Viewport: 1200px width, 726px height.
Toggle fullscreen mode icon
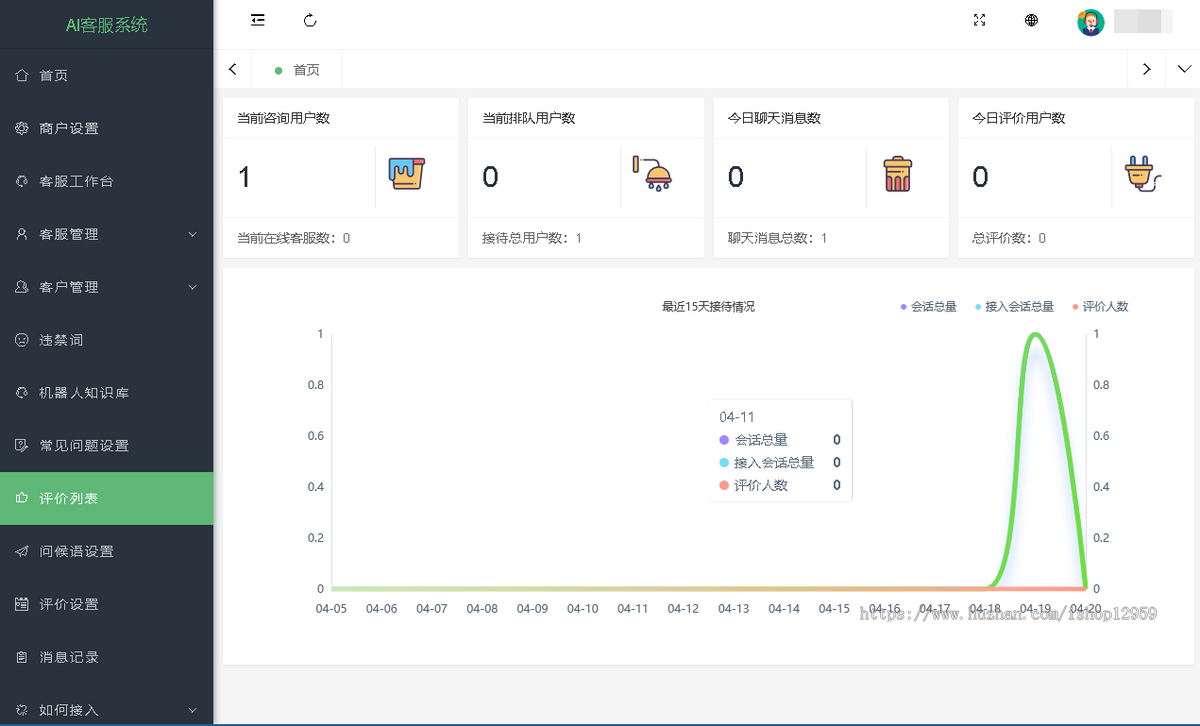(x=980, y=20)
